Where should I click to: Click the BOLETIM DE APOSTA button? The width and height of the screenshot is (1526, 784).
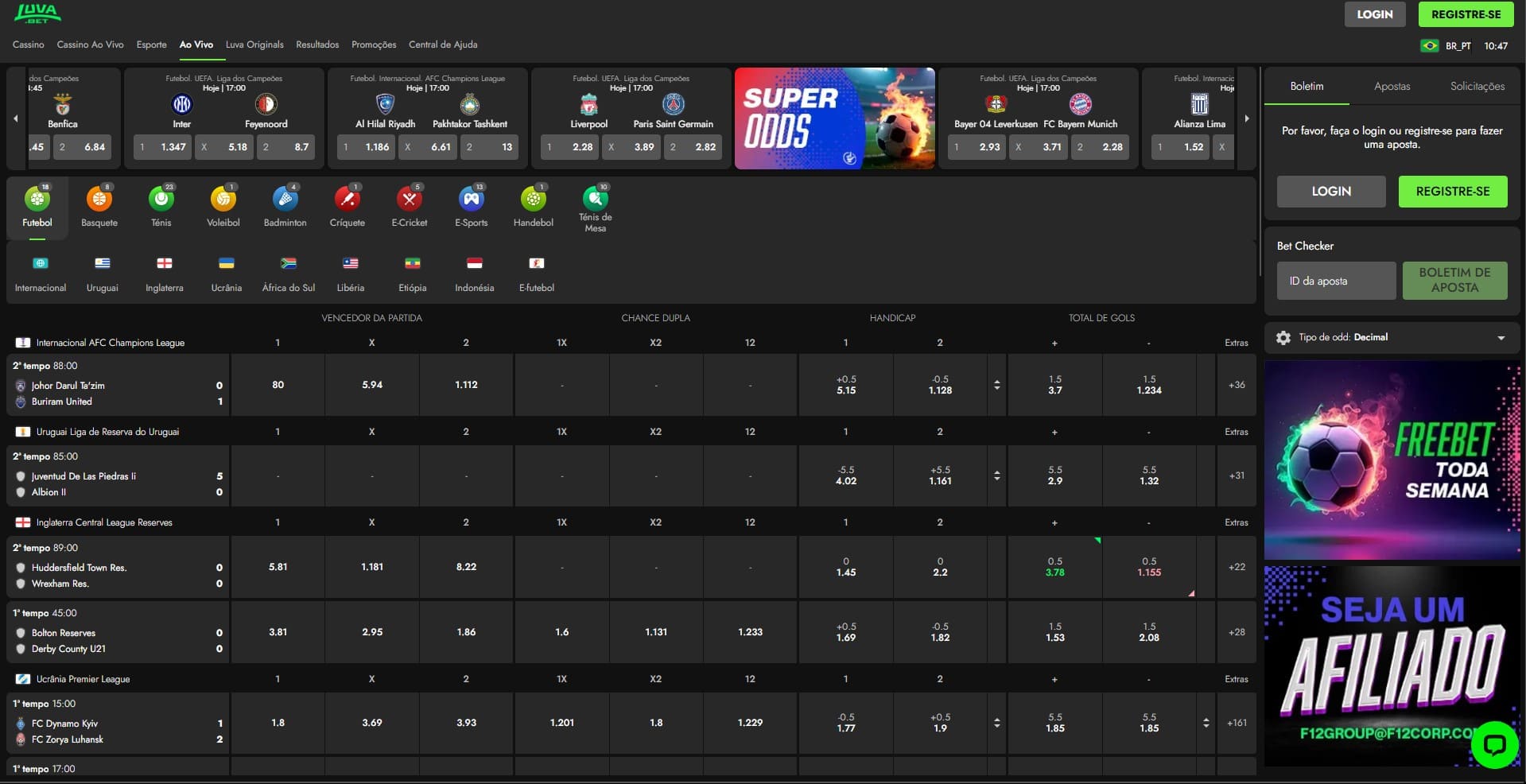pos(1455,281)
